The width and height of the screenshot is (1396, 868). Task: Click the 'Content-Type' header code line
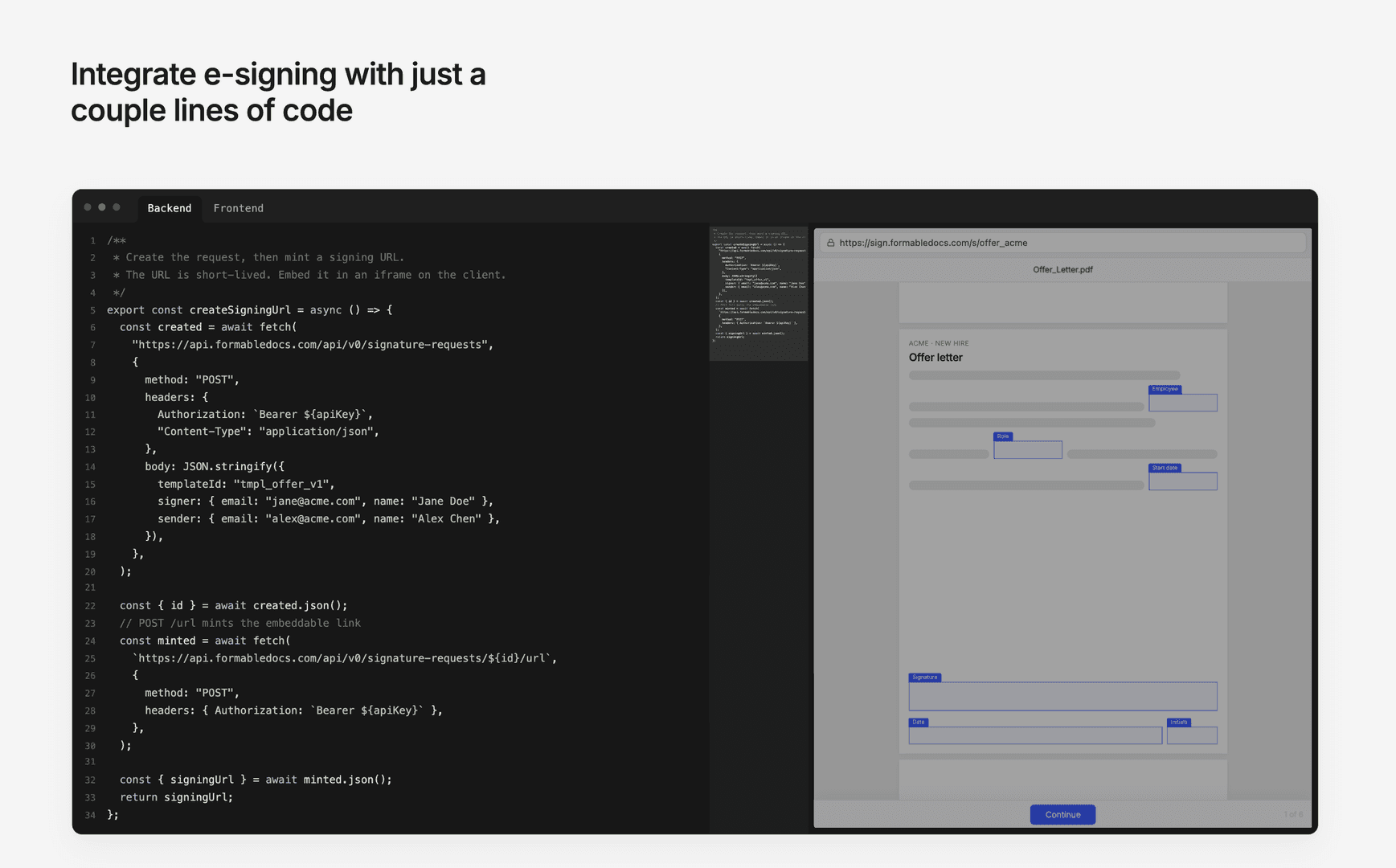[268, 432]
